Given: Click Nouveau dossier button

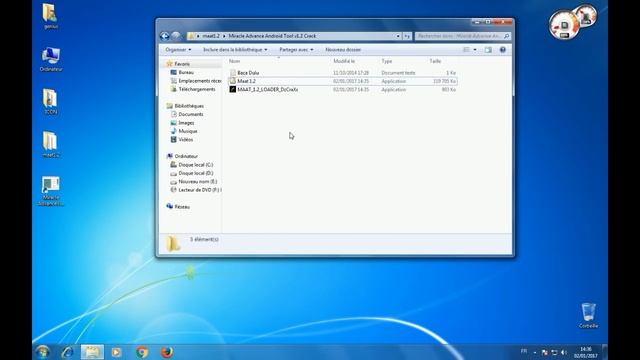Looking at the screenshot, I should [343, 50].
